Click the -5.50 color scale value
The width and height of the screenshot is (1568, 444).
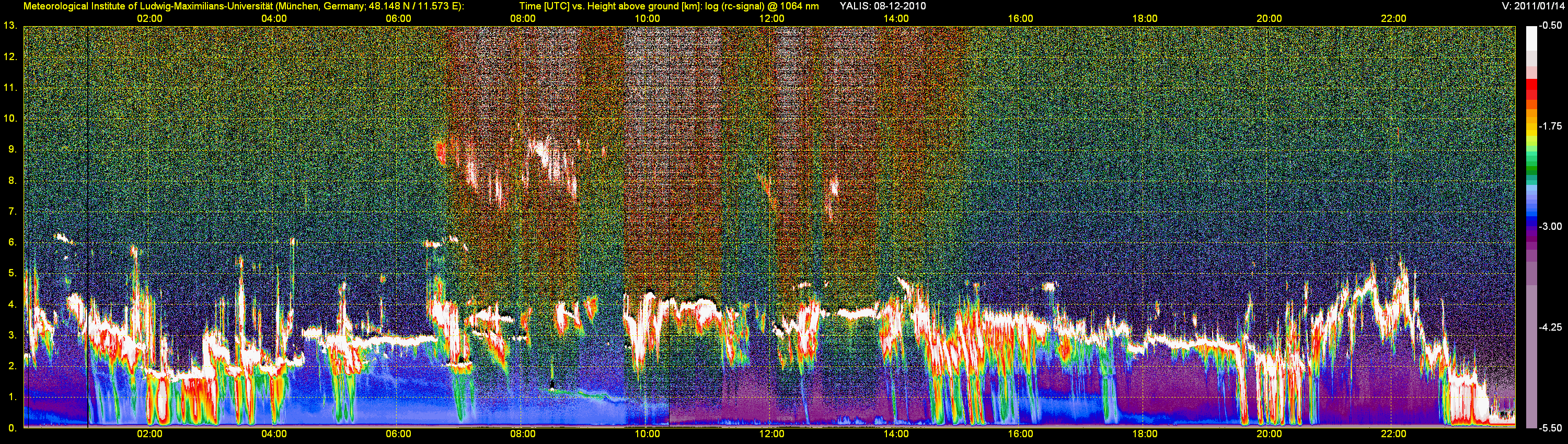pyautogui.click(x=1550, y=428)
